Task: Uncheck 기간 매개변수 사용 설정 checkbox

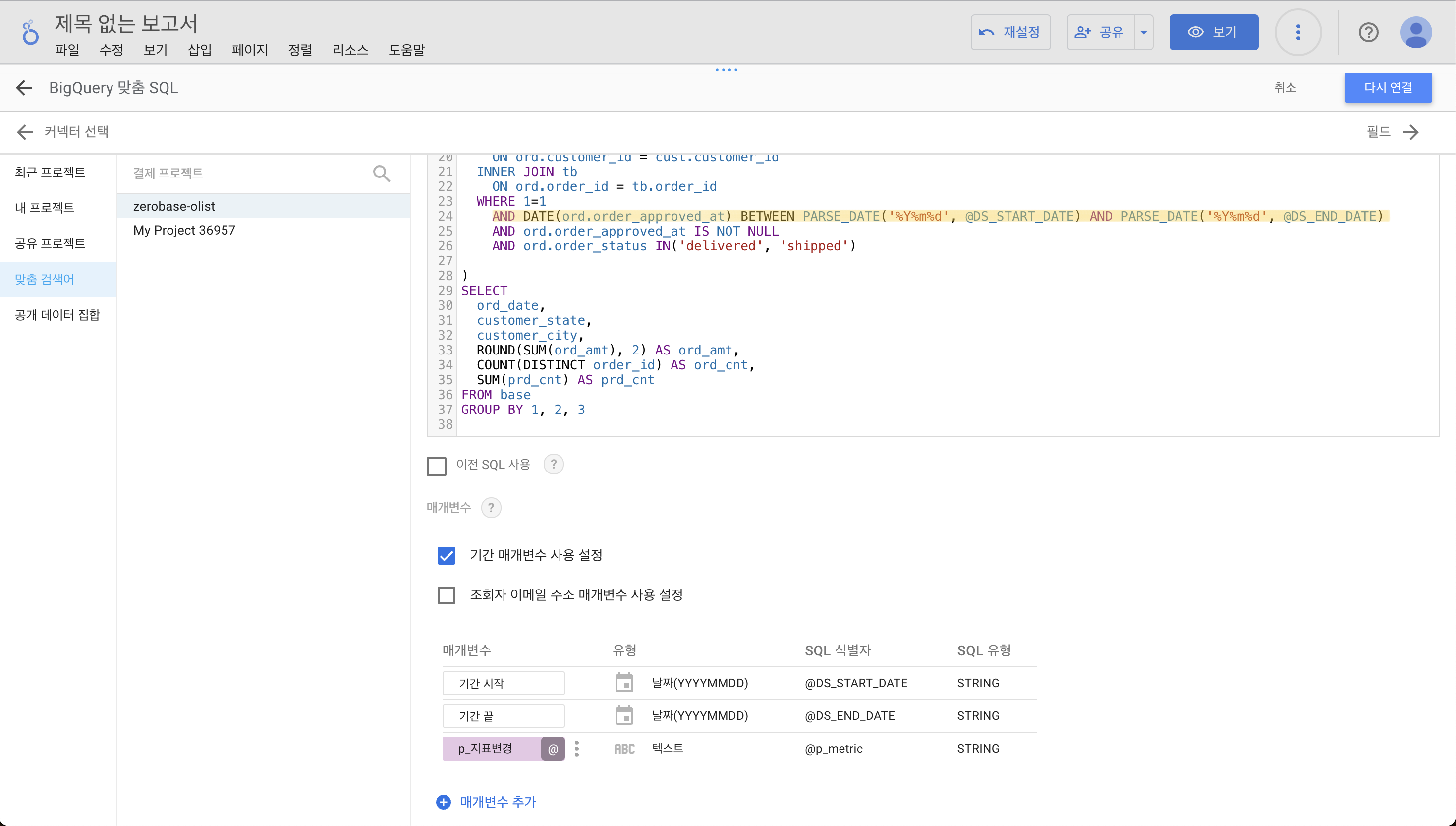Action: coord(446,555)
